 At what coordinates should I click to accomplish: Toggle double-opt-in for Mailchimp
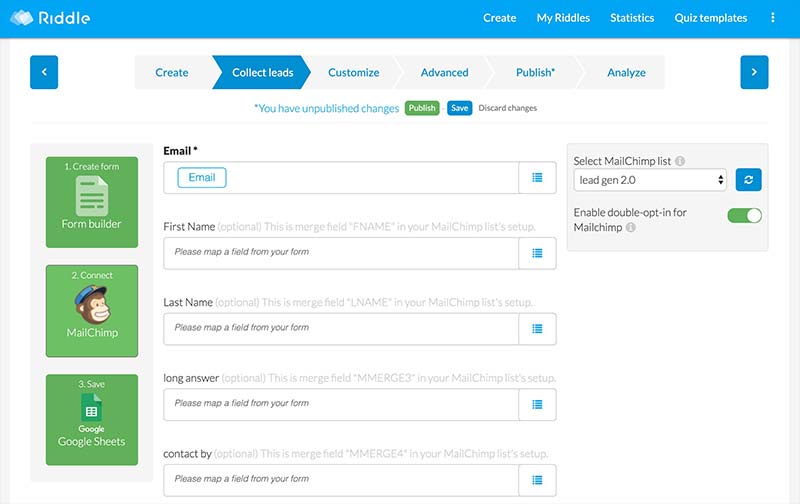[x=744, y=215]
